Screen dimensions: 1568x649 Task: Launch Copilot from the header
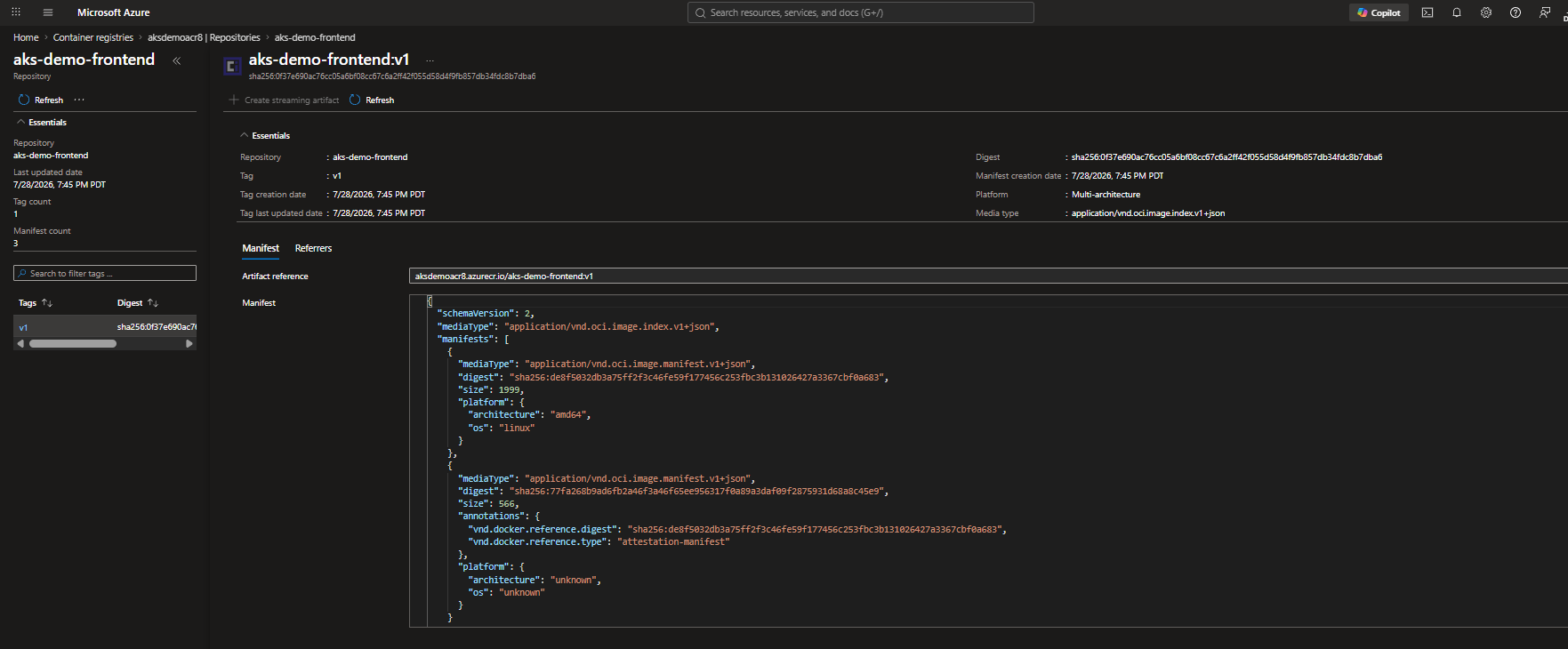coord(1379,12)
